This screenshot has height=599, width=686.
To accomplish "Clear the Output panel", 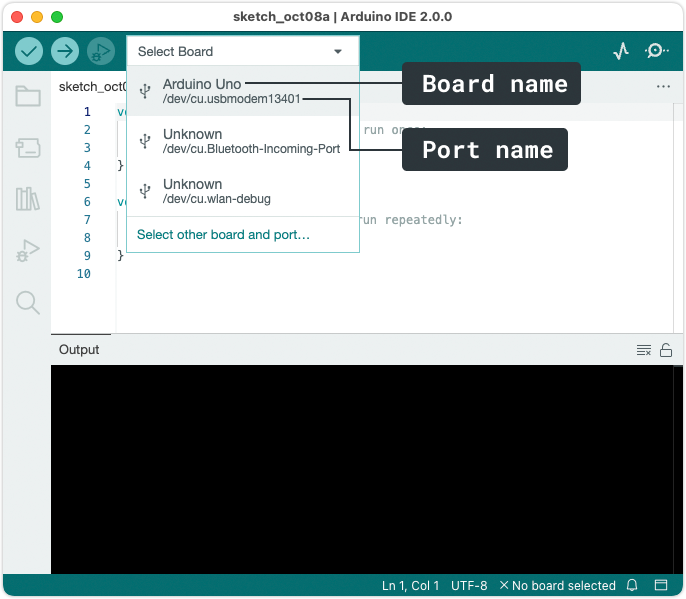I will [x=644, y=350].
